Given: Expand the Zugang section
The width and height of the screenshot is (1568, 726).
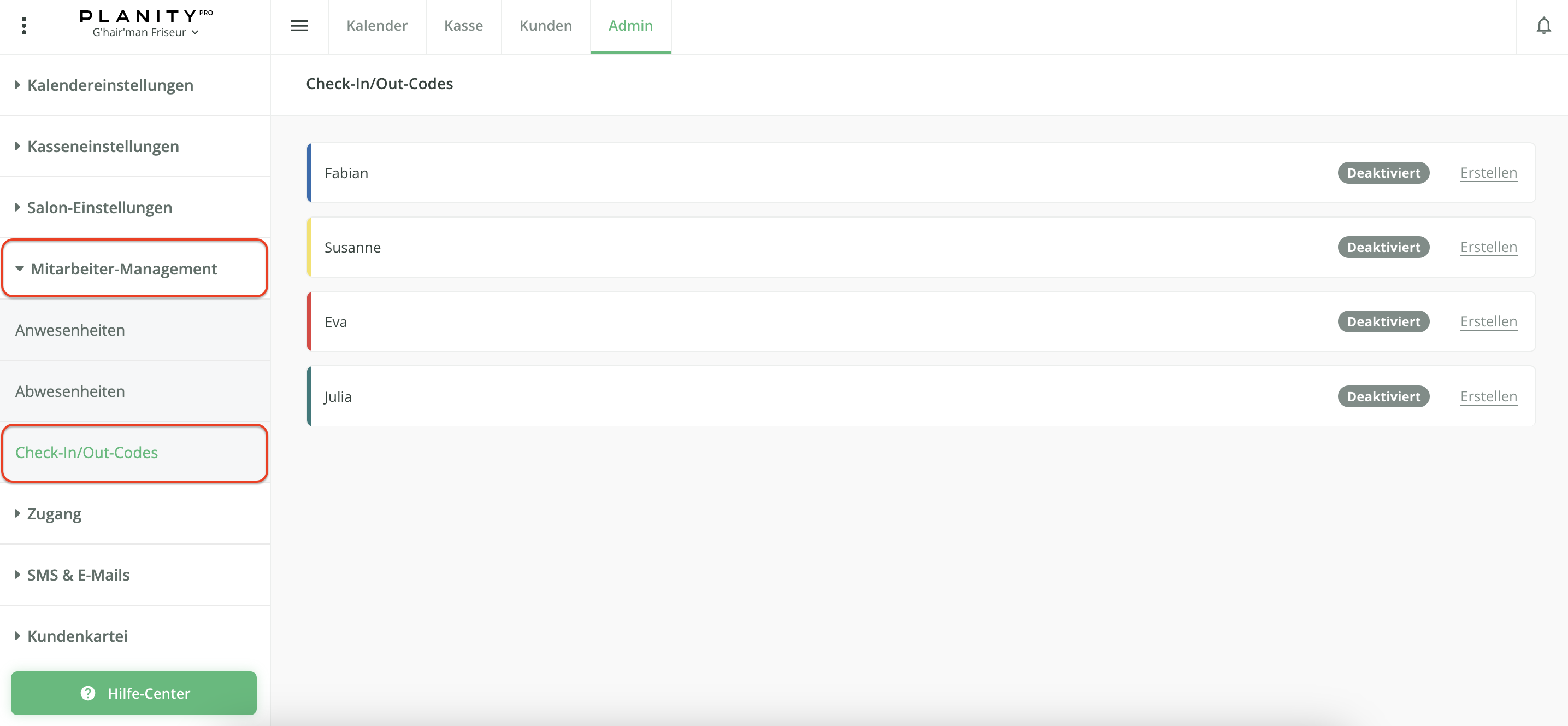Looking at the screenshot, I should [54, 513].
